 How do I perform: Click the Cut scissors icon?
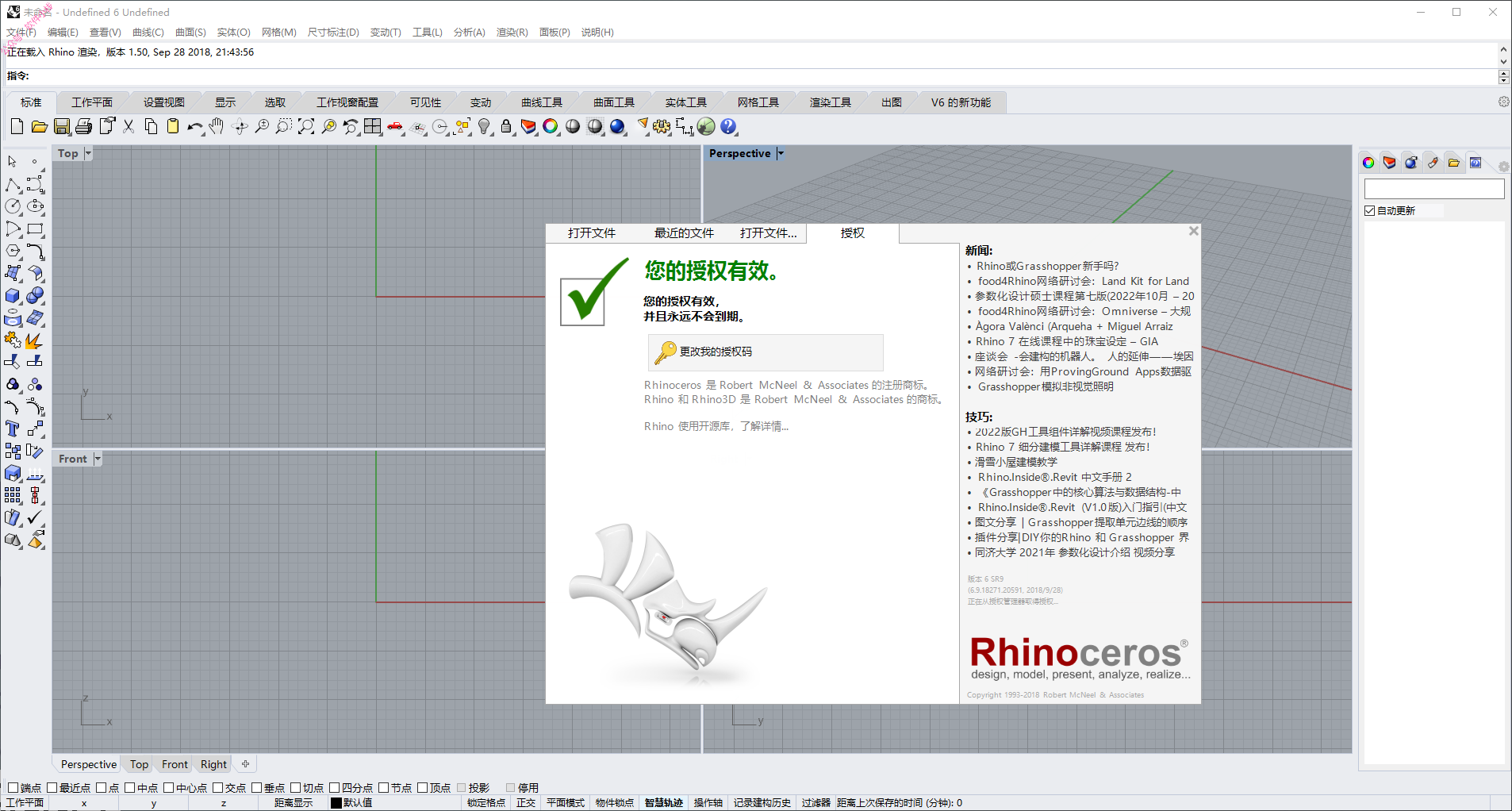pyautogui.click(x=129, y=126)
